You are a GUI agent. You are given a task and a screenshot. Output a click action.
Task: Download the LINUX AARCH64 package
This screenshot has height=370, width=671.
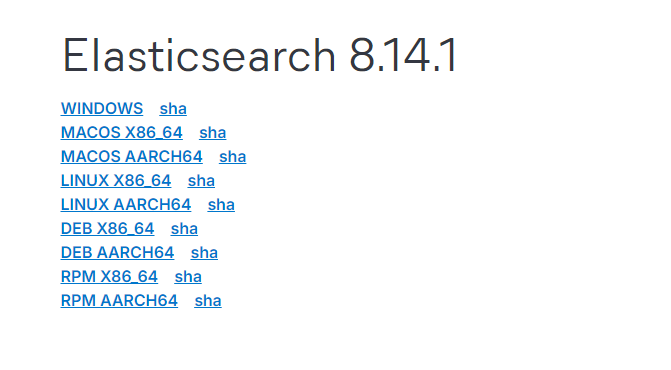click(x=126, y=204)
